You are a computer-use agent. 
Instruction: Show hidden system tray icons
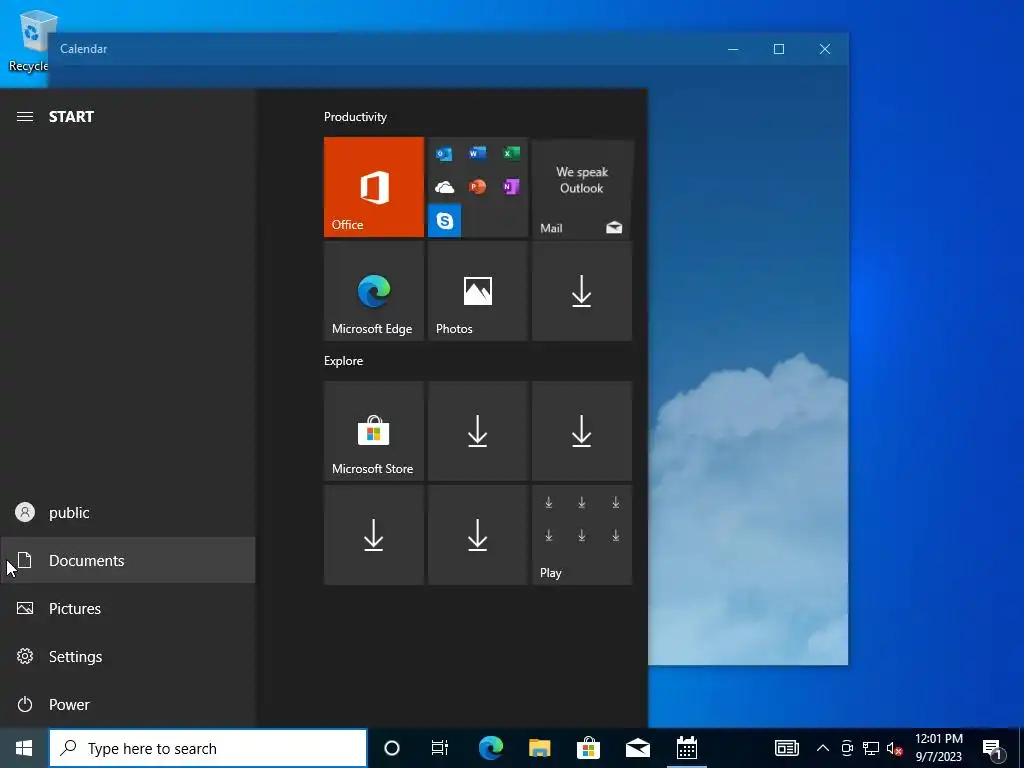click(823, 748)
